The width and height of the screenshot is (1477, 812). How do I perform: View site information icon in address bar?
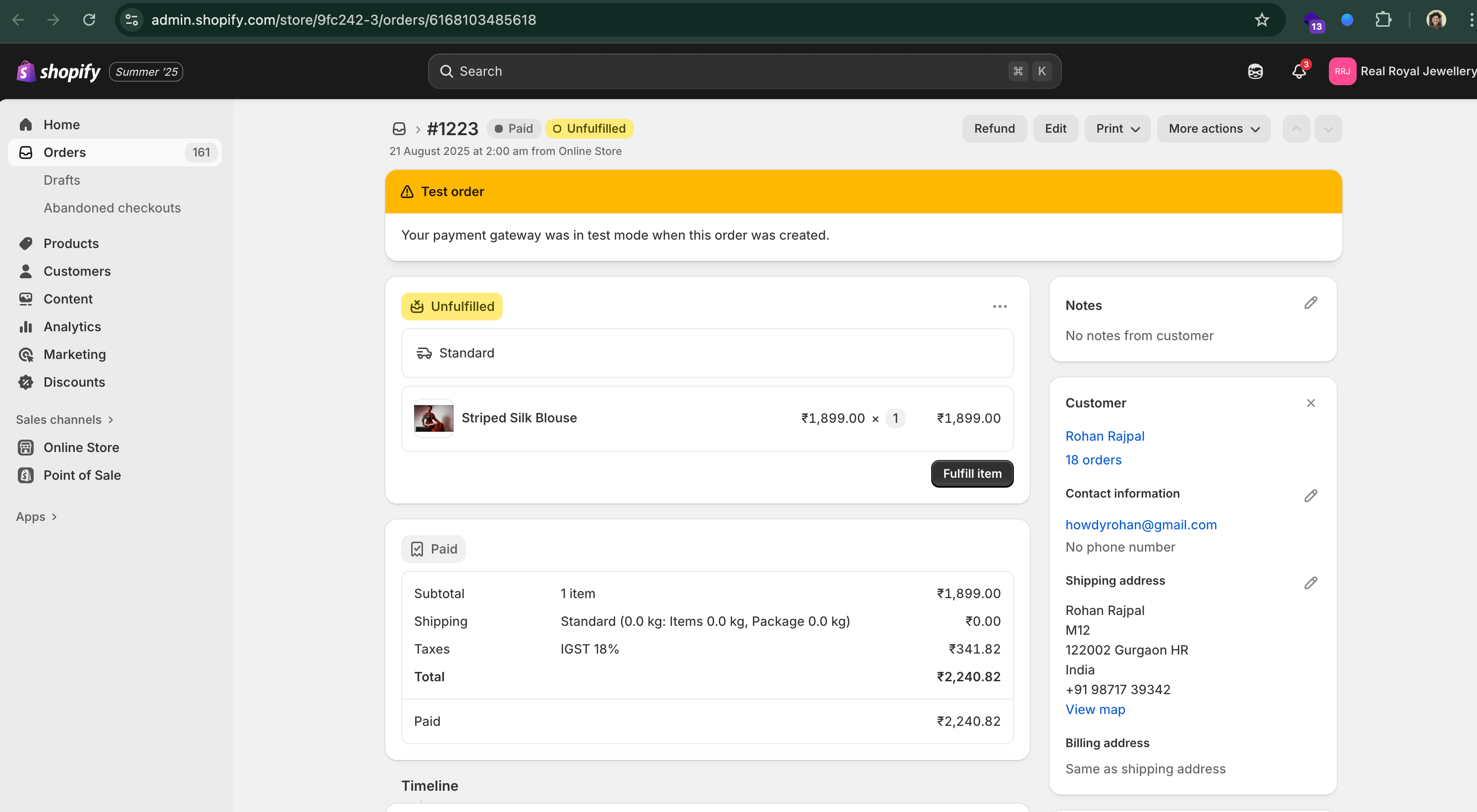coord(132,20)
